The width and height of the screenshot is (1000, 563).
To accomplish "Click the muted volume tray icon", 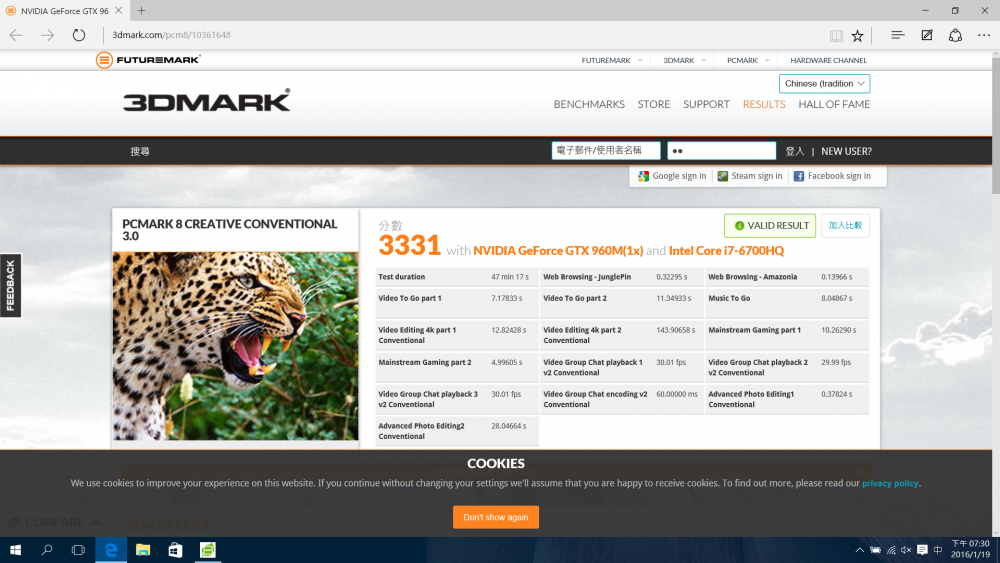I will [x=906, y=550].
